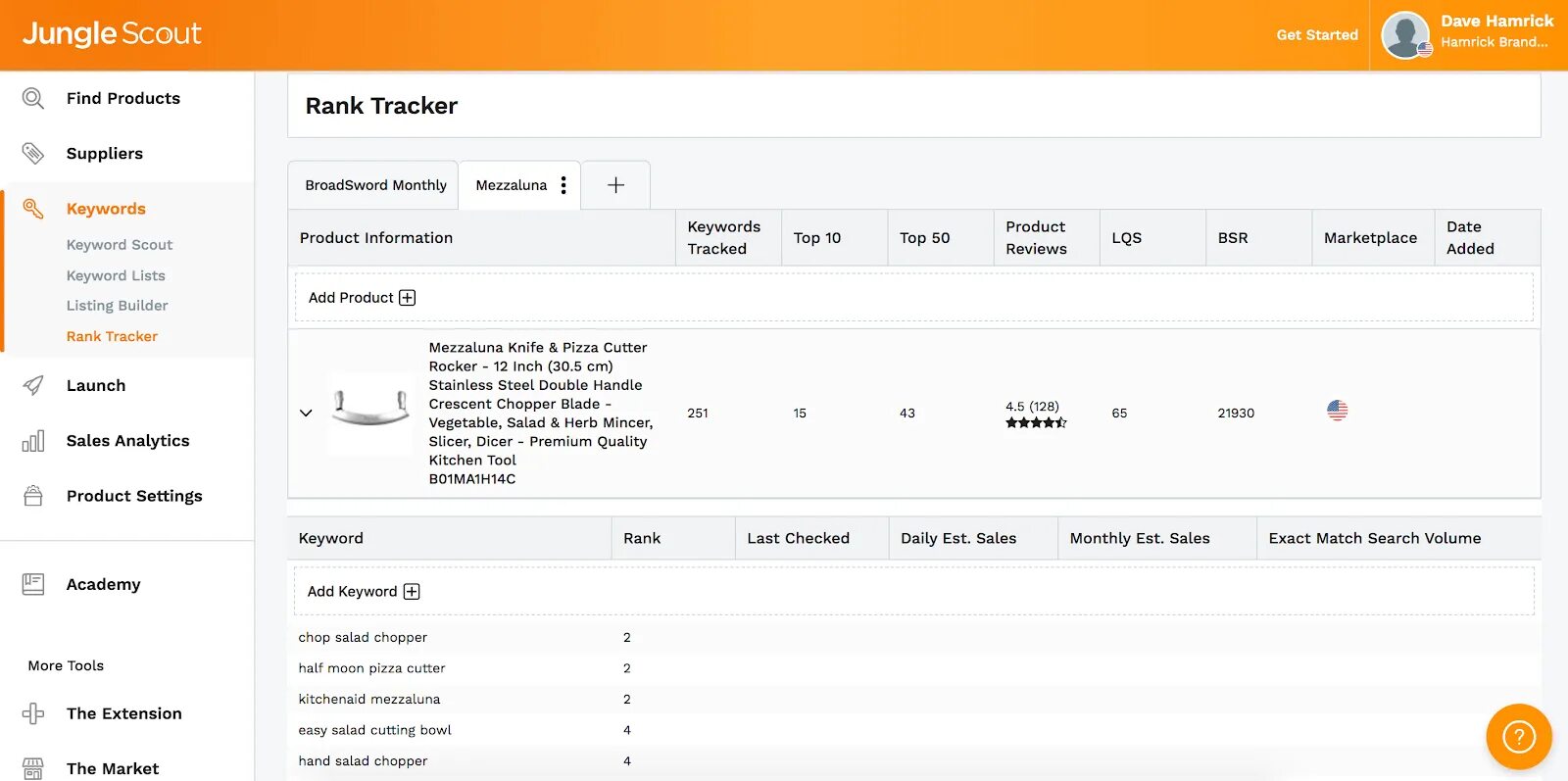This screenshot has width=1568, height=781.
Task: Click The Extension puzzle icon
Action: tap(33, 713)
